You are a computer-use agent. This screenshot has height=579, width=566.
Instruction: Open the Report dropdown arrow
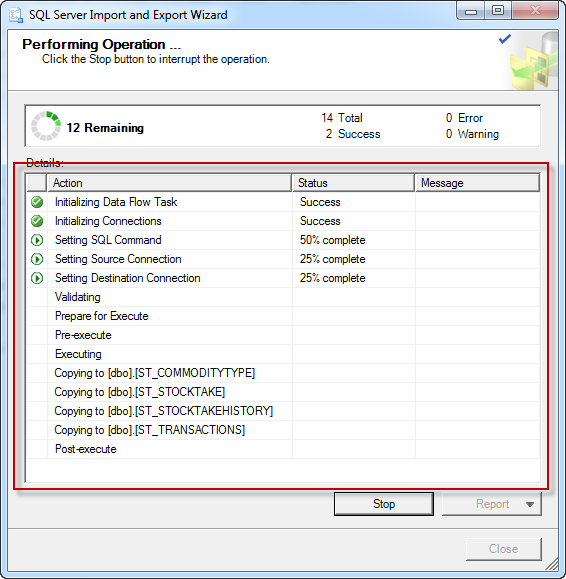[x=530, y=504]
